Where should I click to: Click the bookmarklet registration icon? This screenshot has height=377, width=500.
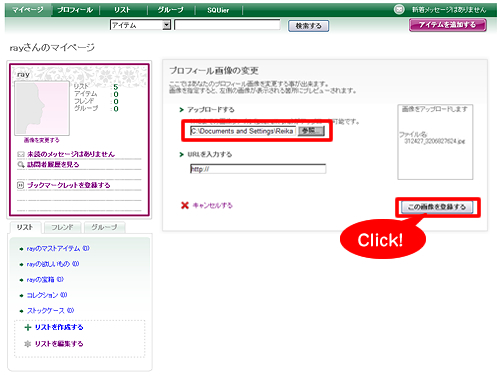[21, 185]
